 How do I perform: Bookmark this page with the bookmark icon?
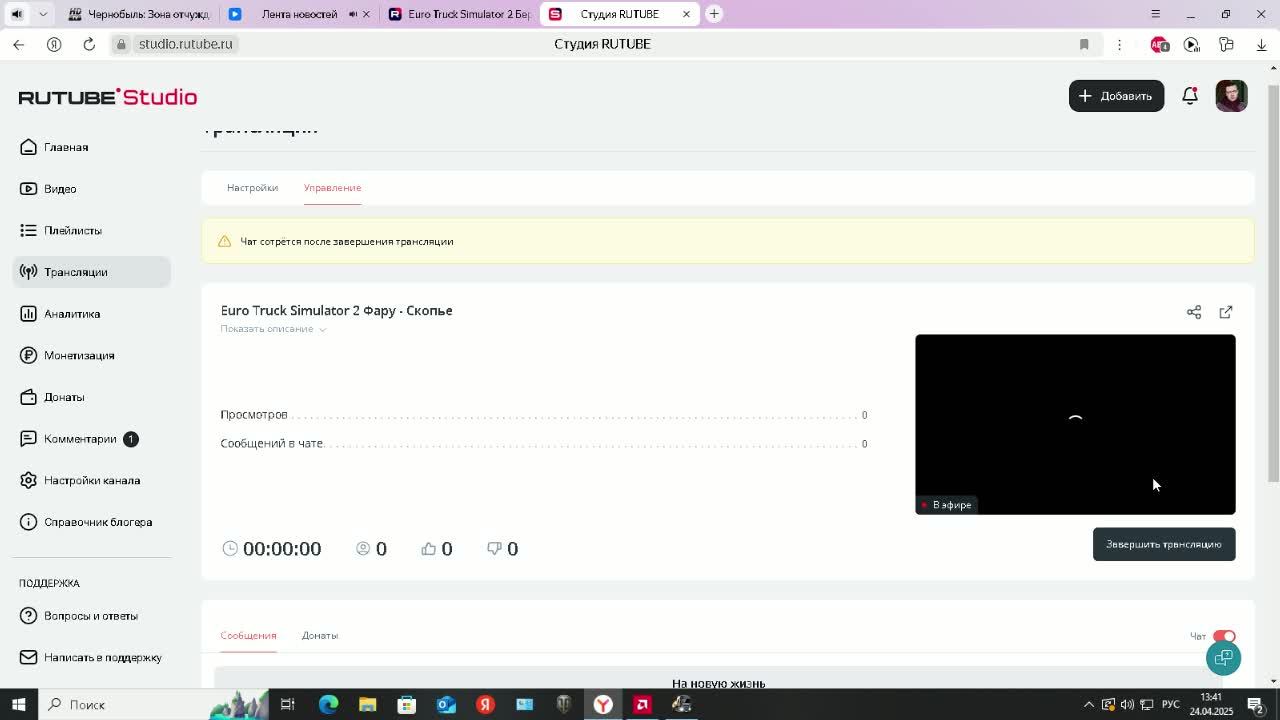point(1084,44)
